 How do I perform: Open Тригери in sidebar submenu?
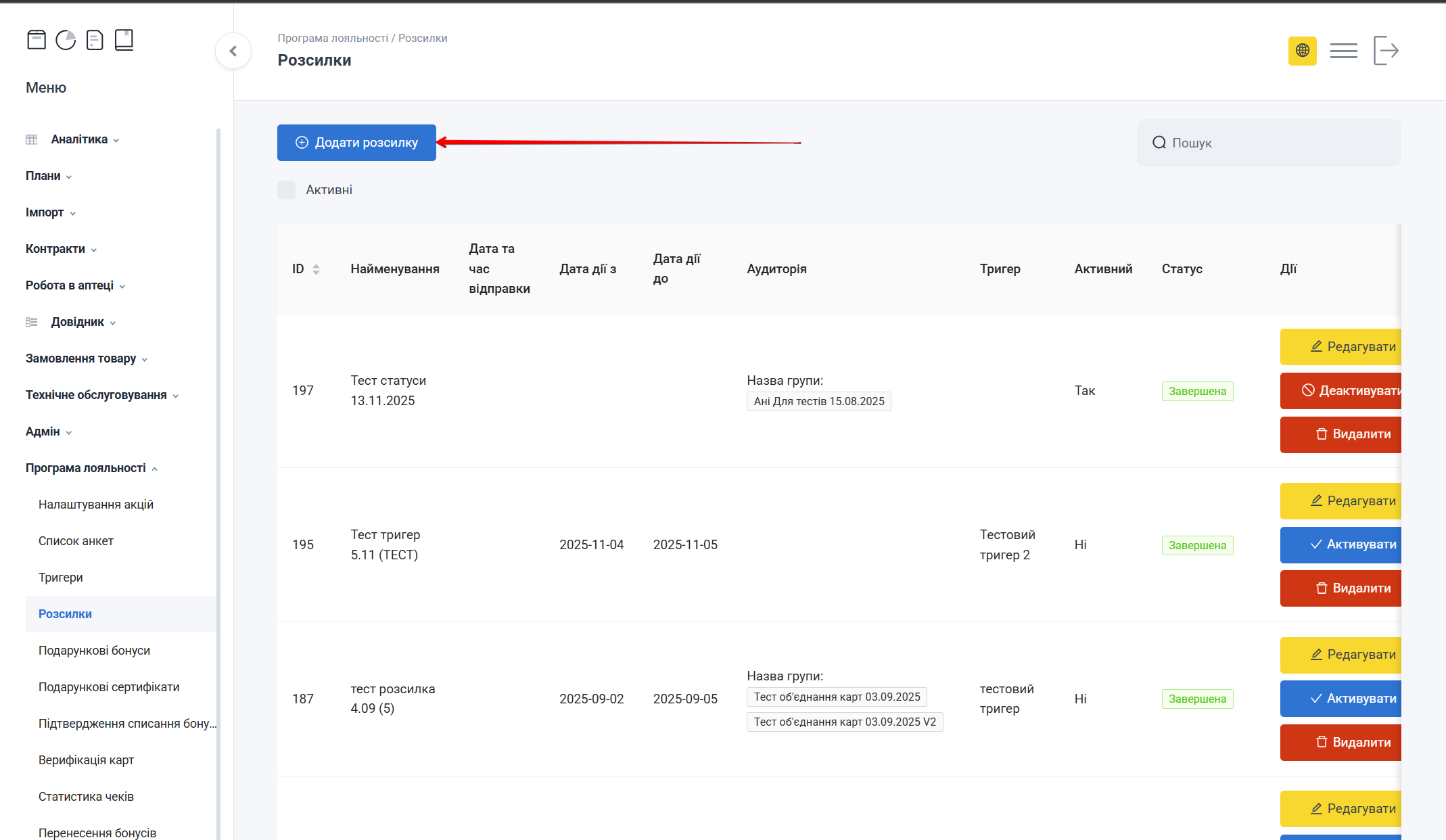pos(61,578)
